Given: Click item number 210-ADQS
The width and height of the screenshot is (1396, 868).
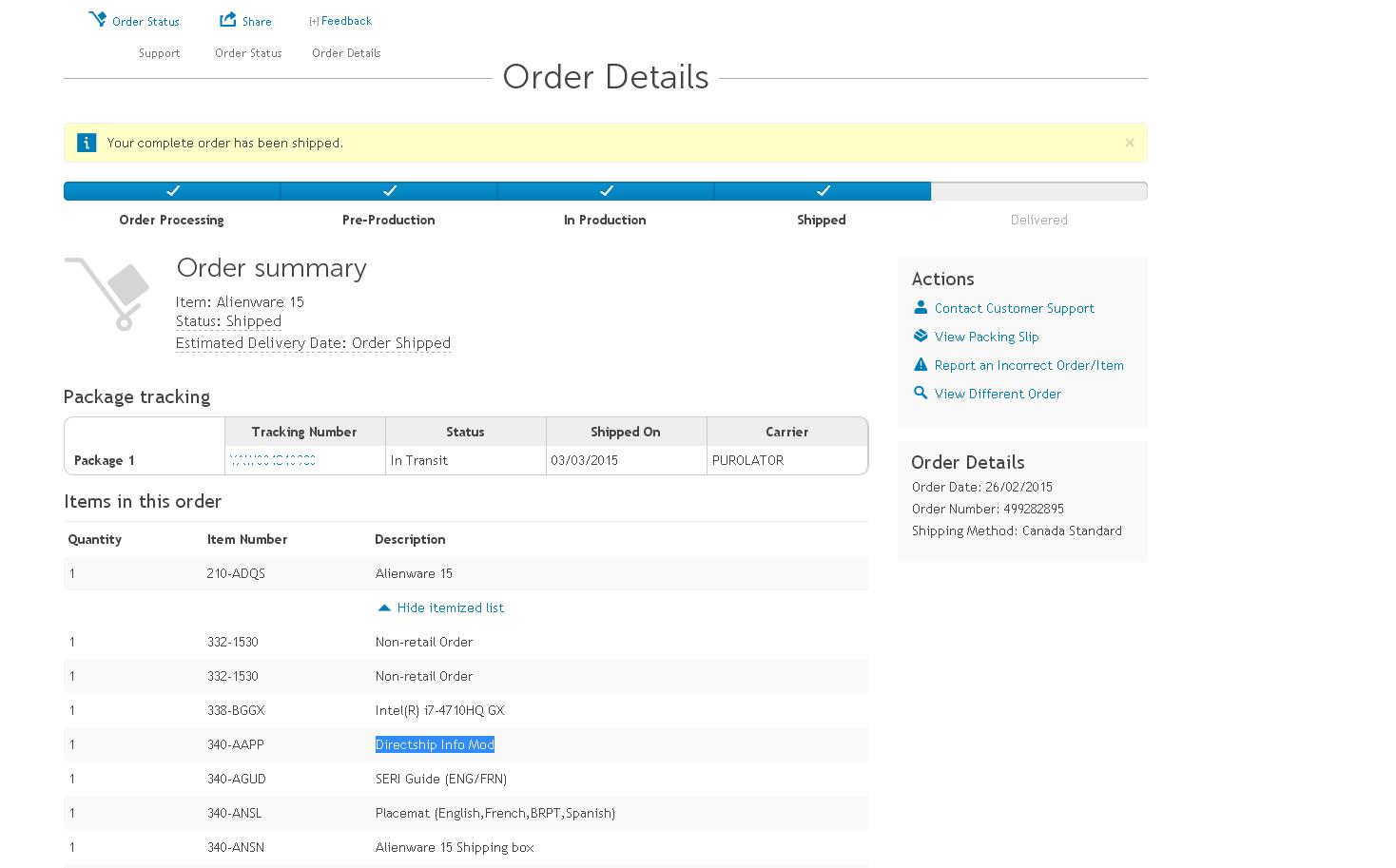Looking at the screenshot, I should tap(236, 573).
